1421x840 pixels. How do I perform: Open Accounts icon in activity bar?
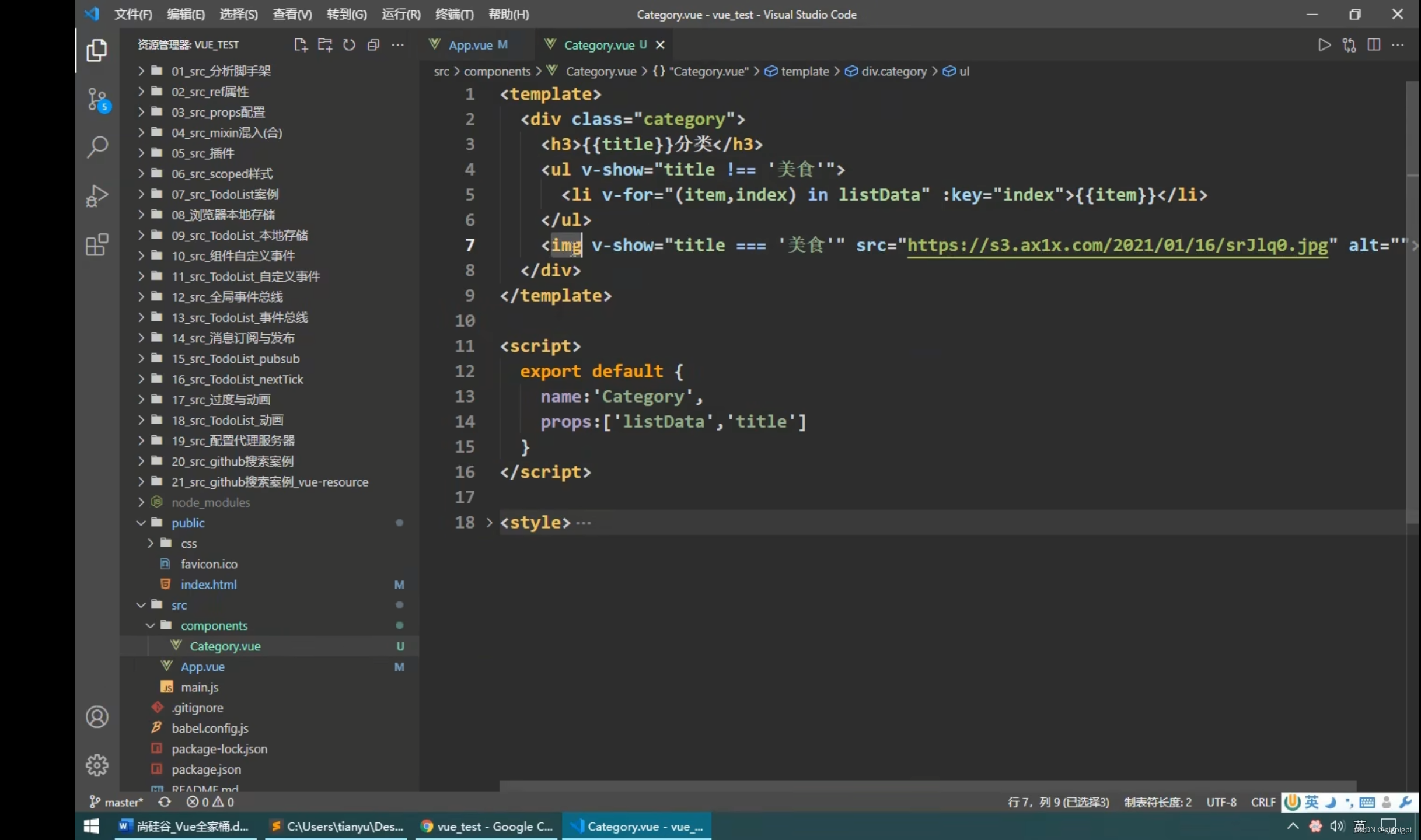(97, 717)
